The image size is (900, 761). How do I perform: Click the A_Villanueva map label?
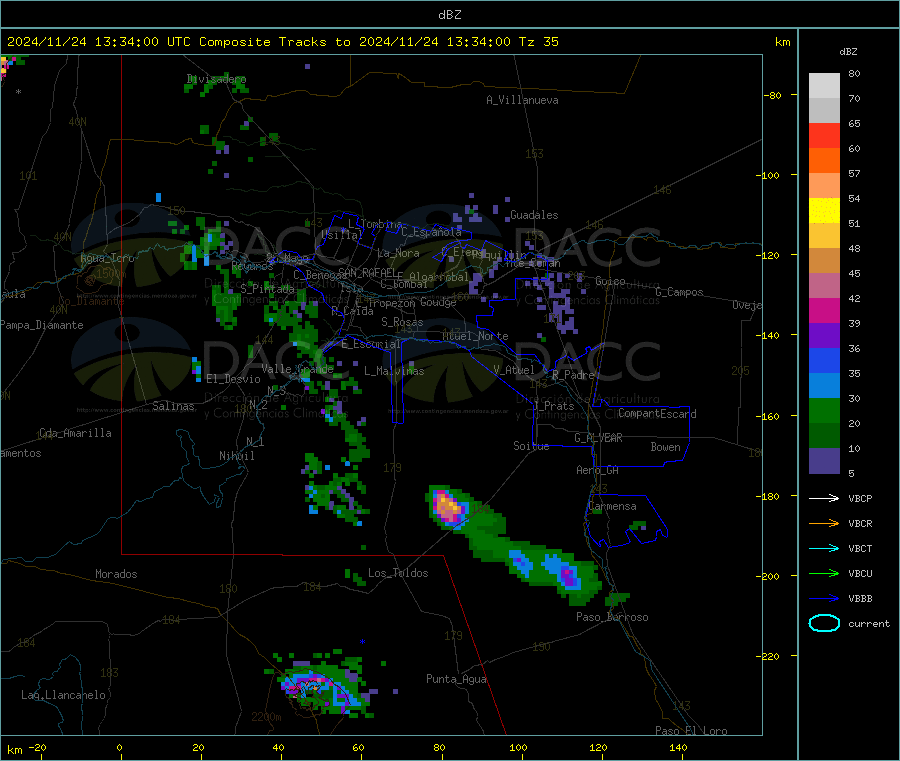[522, 100]
